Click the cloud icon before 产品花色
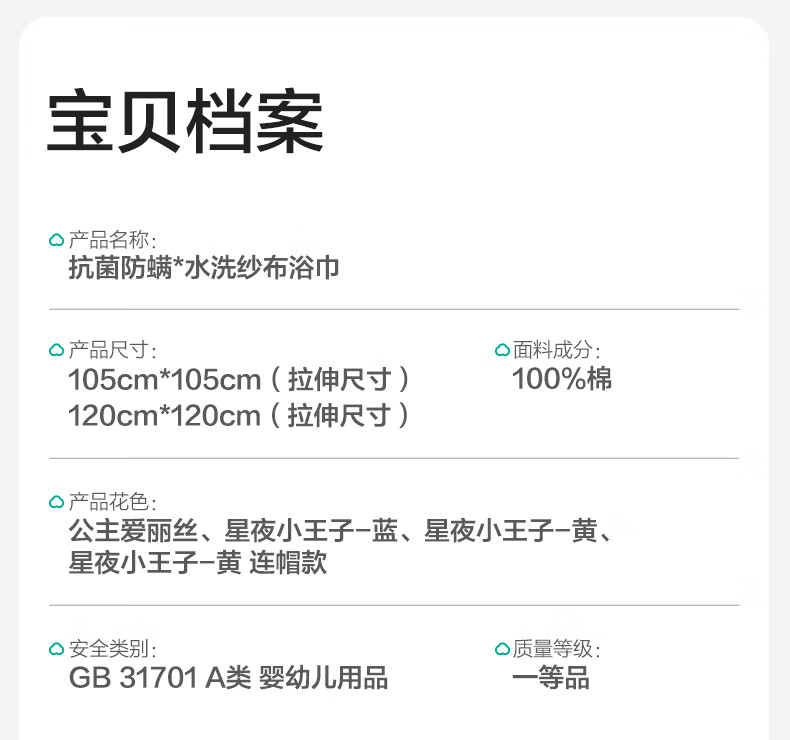This screenshot has height=740, width=790. click(56, 502)
